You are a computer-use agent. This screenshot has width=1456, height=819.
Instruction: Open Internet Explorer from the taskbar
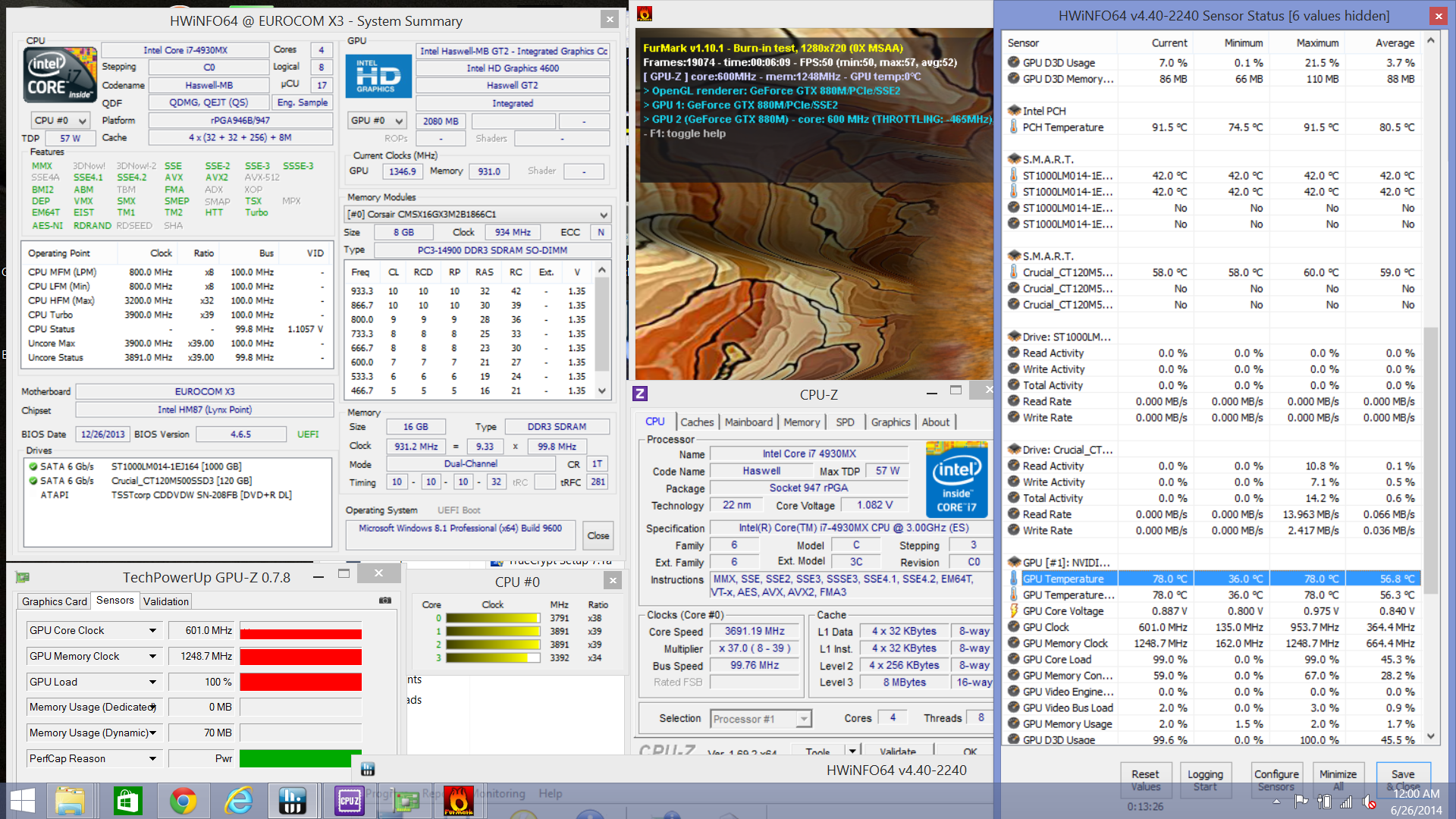click(239, 801)
